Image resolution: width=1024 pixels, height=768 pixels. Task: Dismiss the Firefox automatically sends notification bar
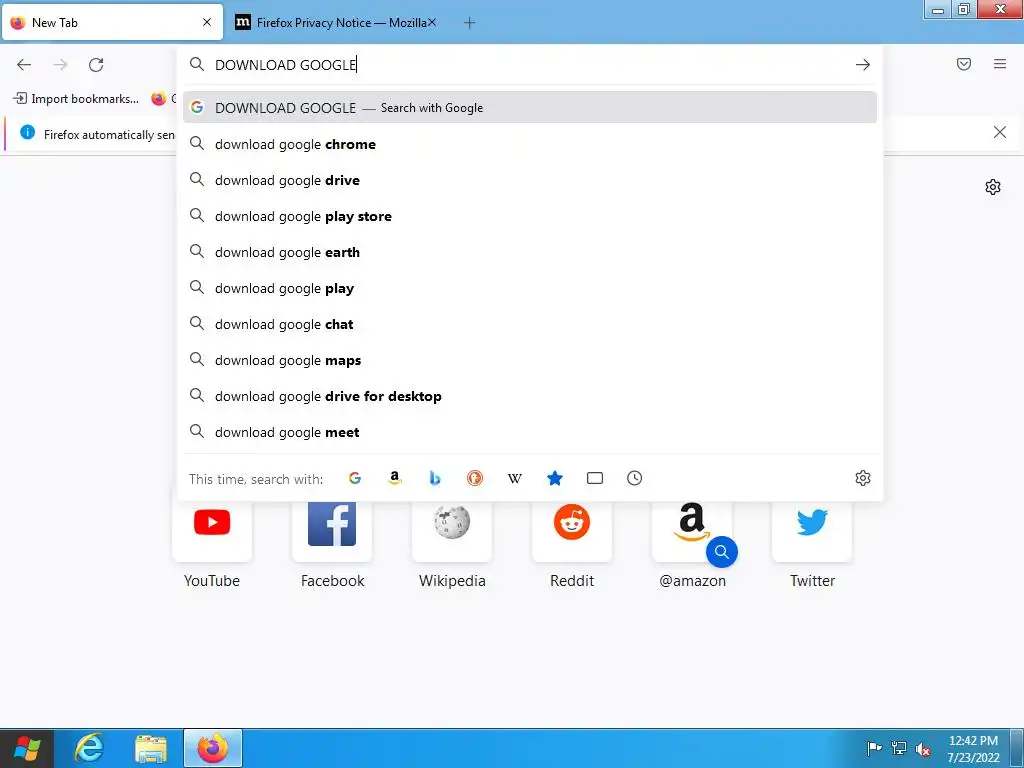(x=999, y=133)
